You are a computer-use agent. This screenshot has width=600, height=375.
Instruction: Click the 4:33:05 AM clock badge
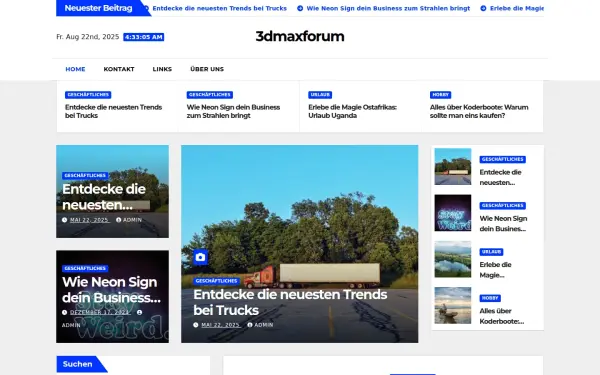[143, 37]
